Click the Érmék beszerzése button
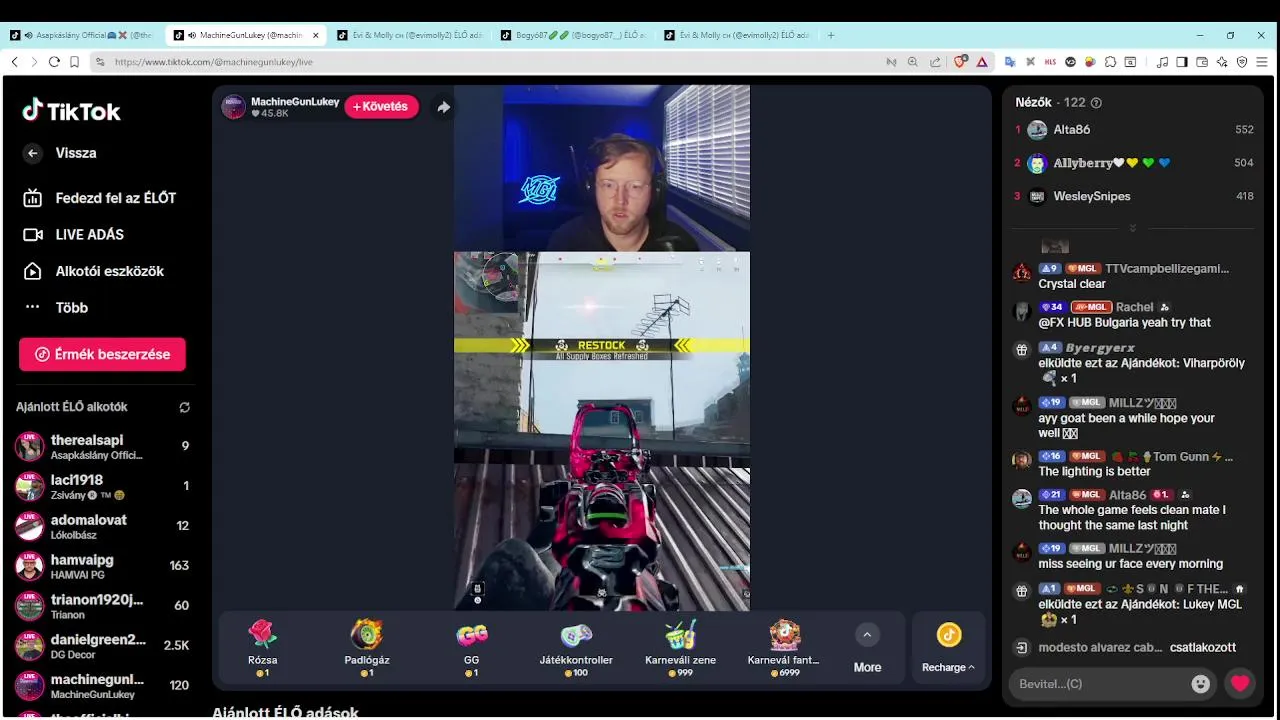The image size is (1280, 720). (102, 354)
